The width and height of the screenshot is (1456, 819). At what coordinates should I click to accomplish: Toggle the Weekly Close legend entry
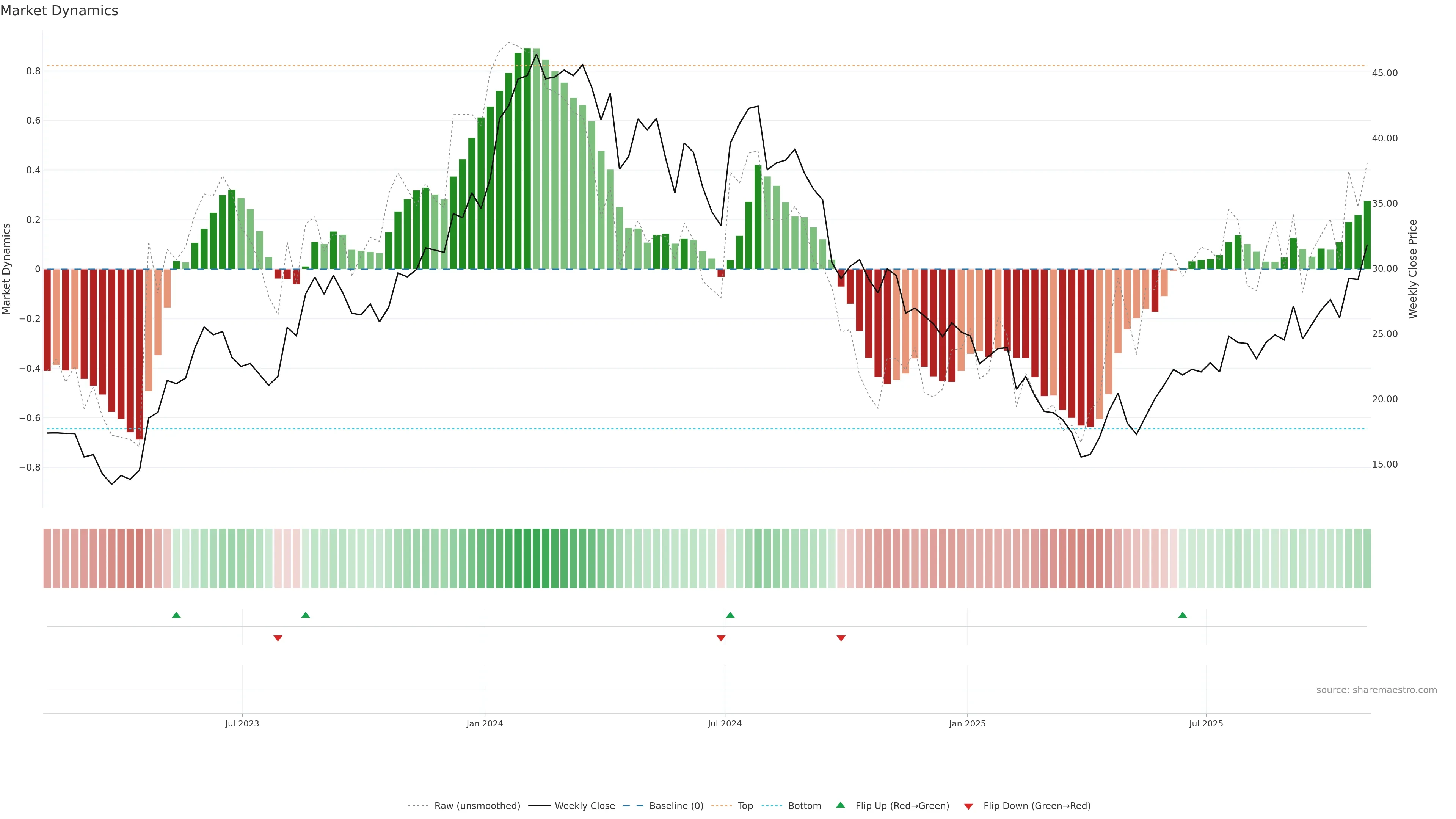coord(584,806)
